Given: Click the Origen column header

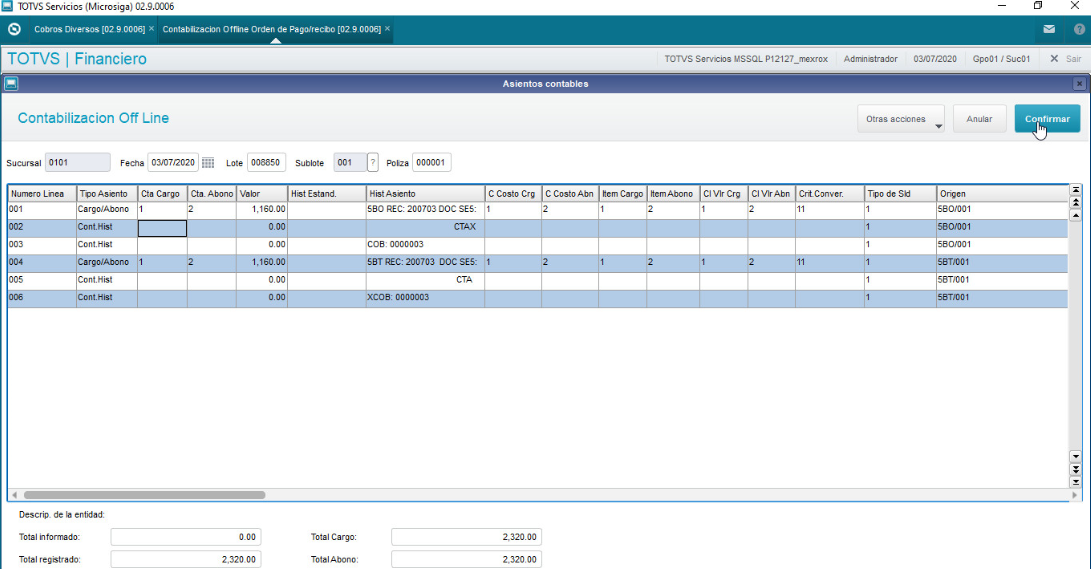Looking at the screenshot, I should click(1003, 194).
